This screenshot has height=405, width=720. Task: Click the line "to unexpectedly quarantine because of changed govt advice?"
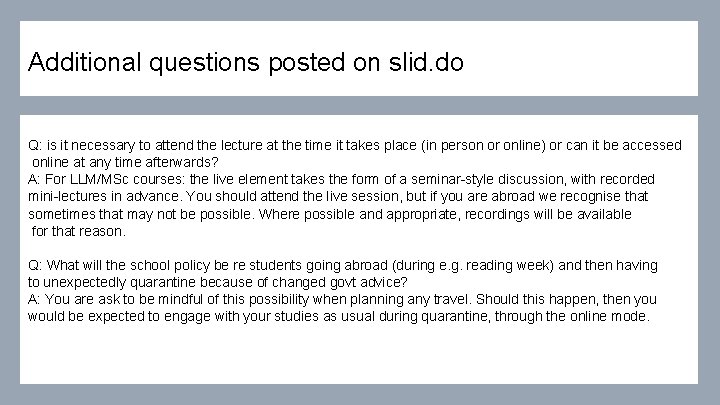(x=218, y=282)
